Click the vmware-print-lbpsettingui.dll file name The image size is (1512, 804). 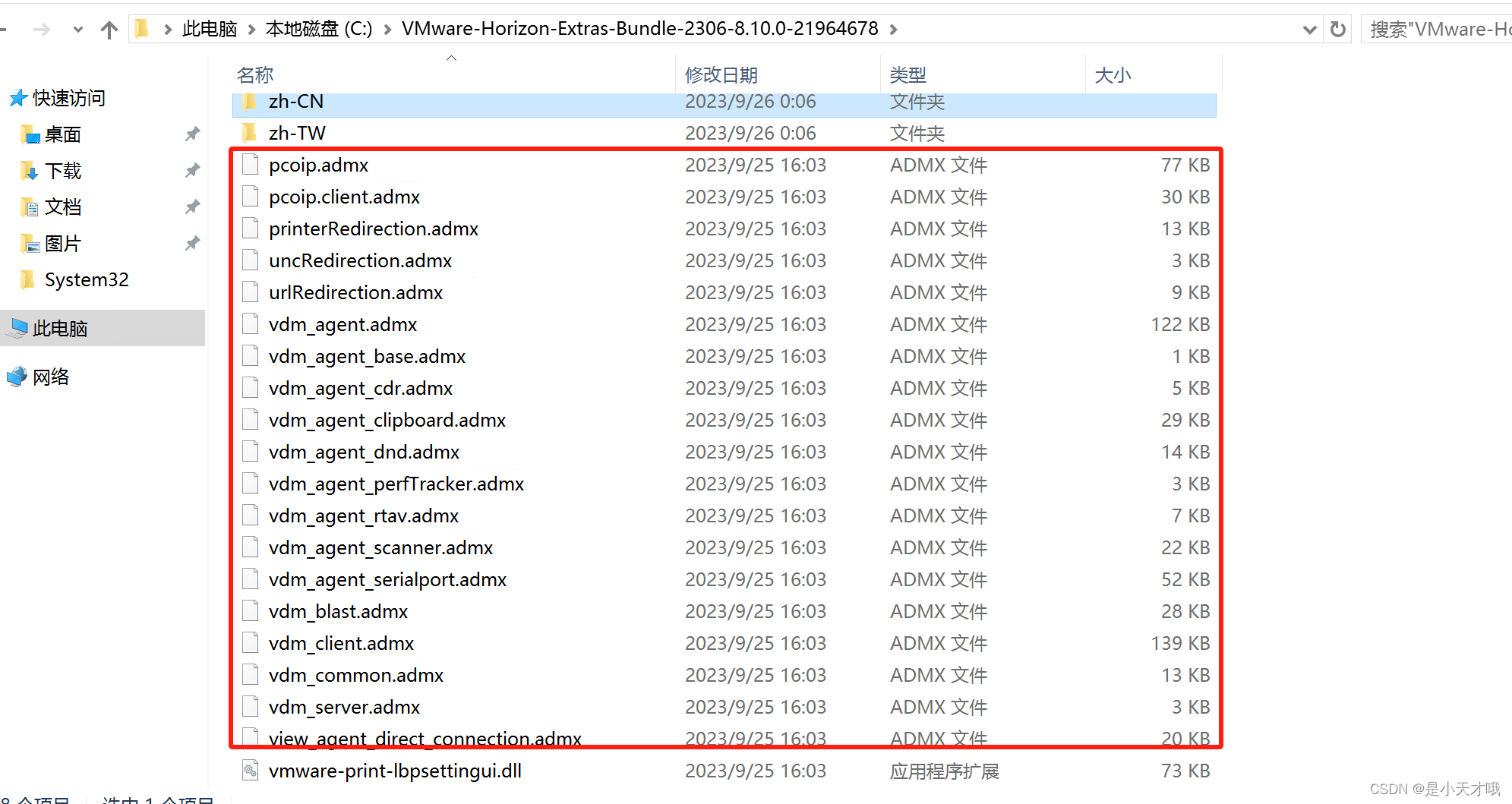[x=395, y=771]
